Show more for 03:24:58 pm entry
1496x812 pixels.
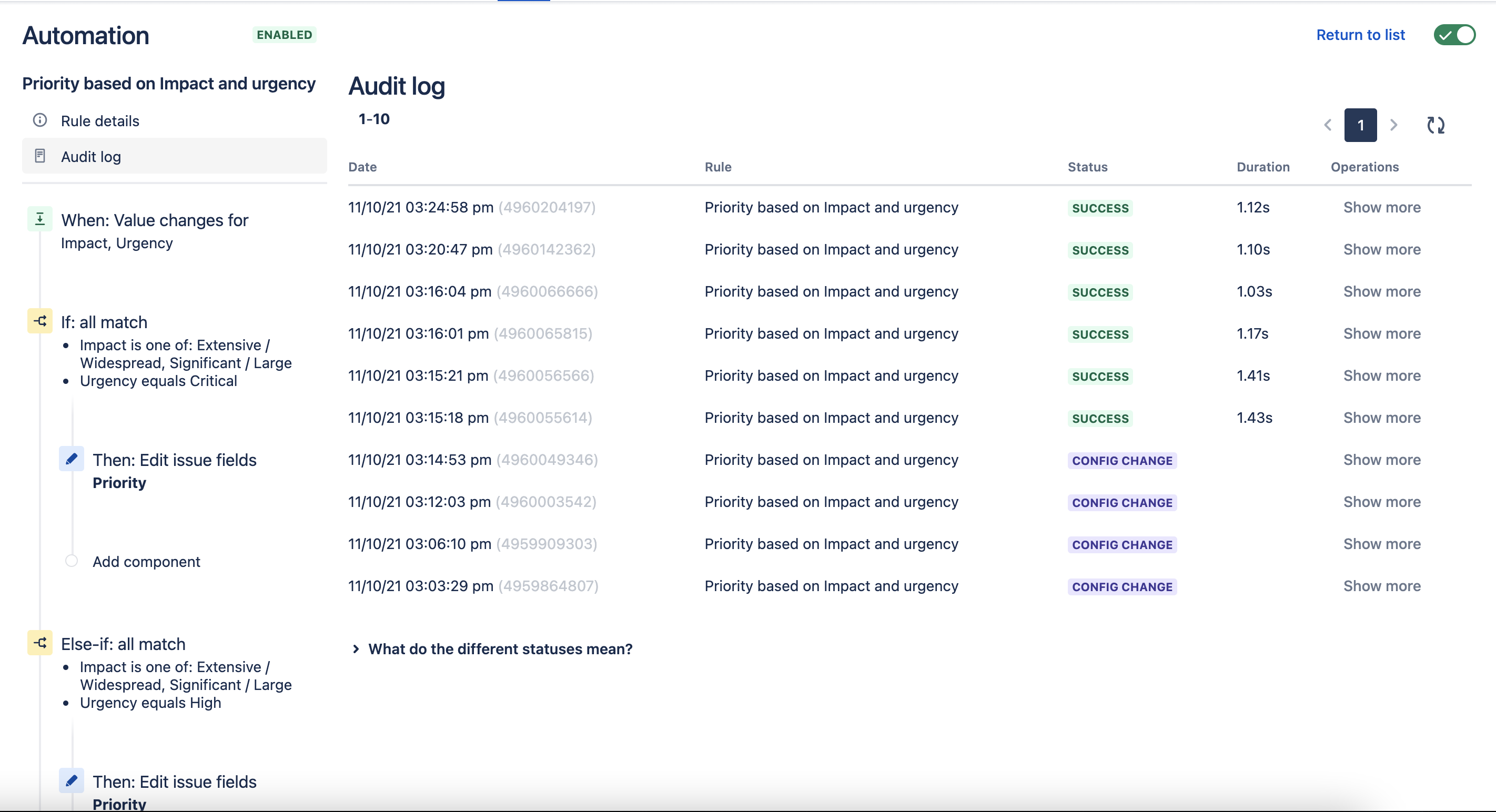click(1382, 207)
